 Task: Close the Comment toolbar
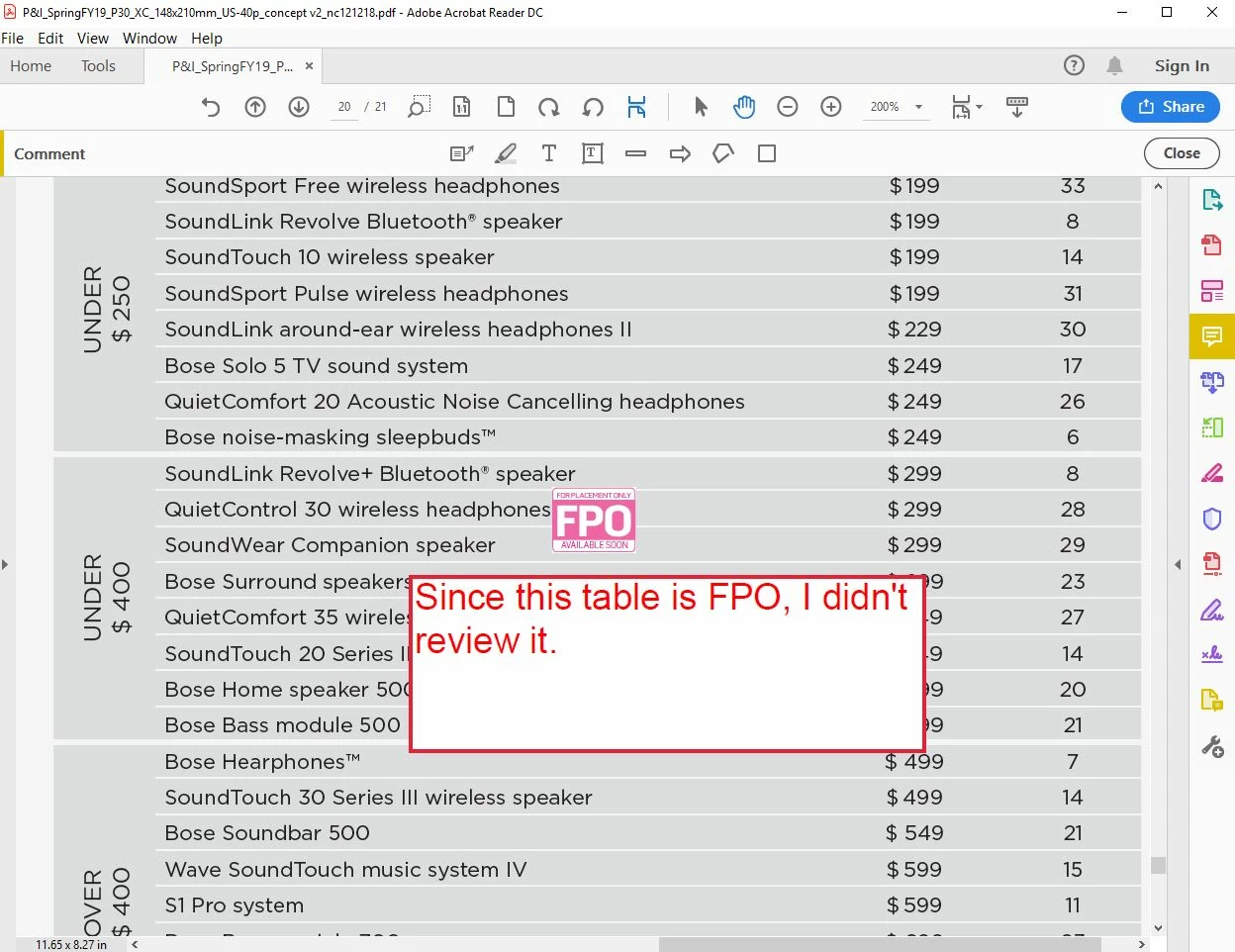pos(1182,153)
